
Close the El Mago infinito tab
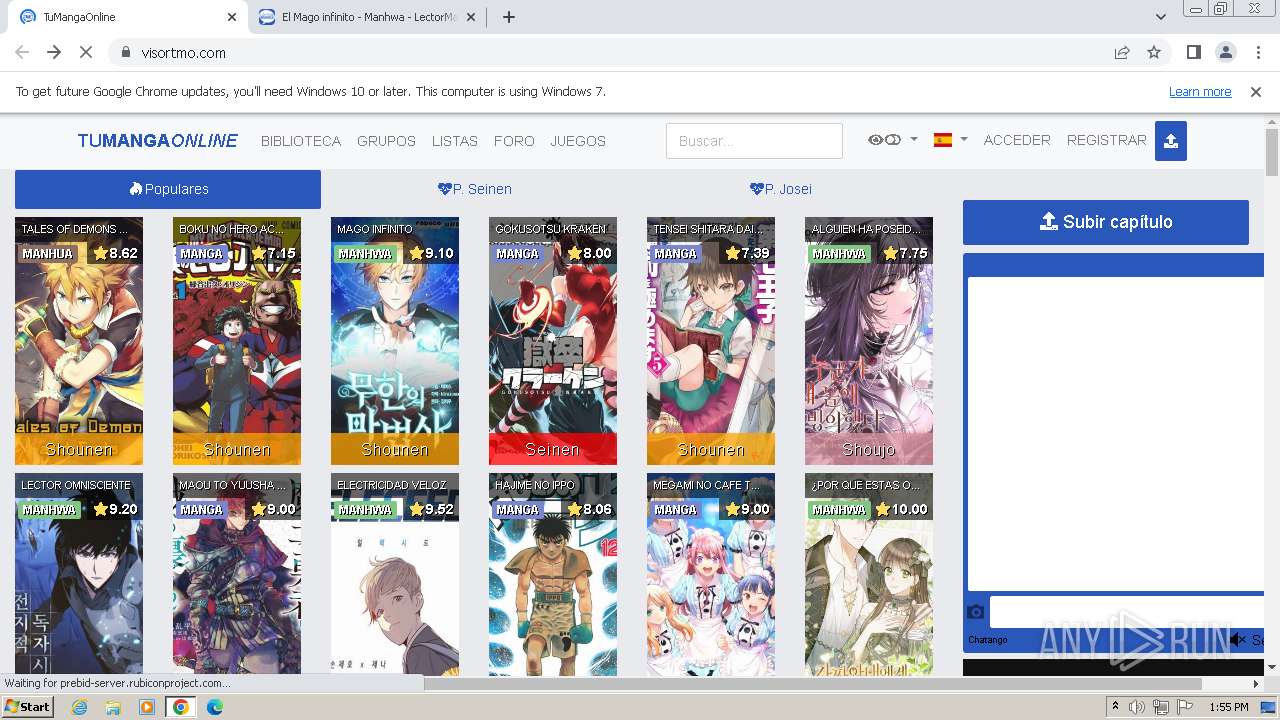point(470,17)
